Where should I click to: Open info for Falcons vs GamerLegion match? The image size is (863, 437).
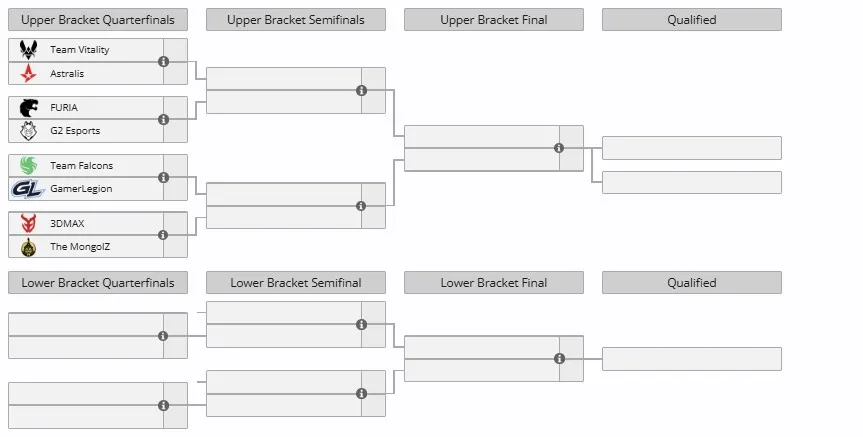click(x=163, y=177)
